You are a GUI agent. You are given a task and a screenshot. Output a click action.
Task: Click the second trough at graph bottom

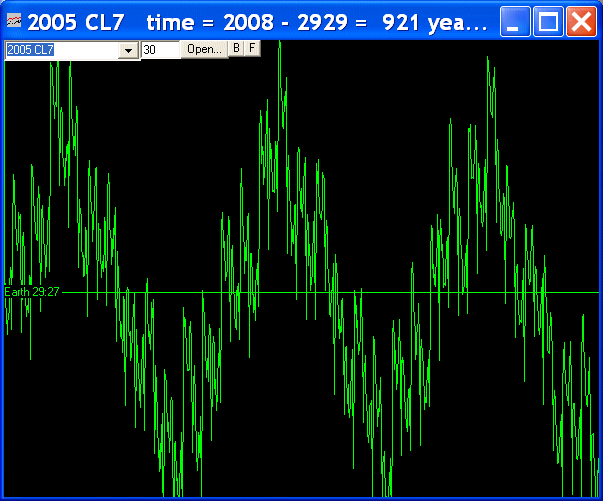(383, 488)
